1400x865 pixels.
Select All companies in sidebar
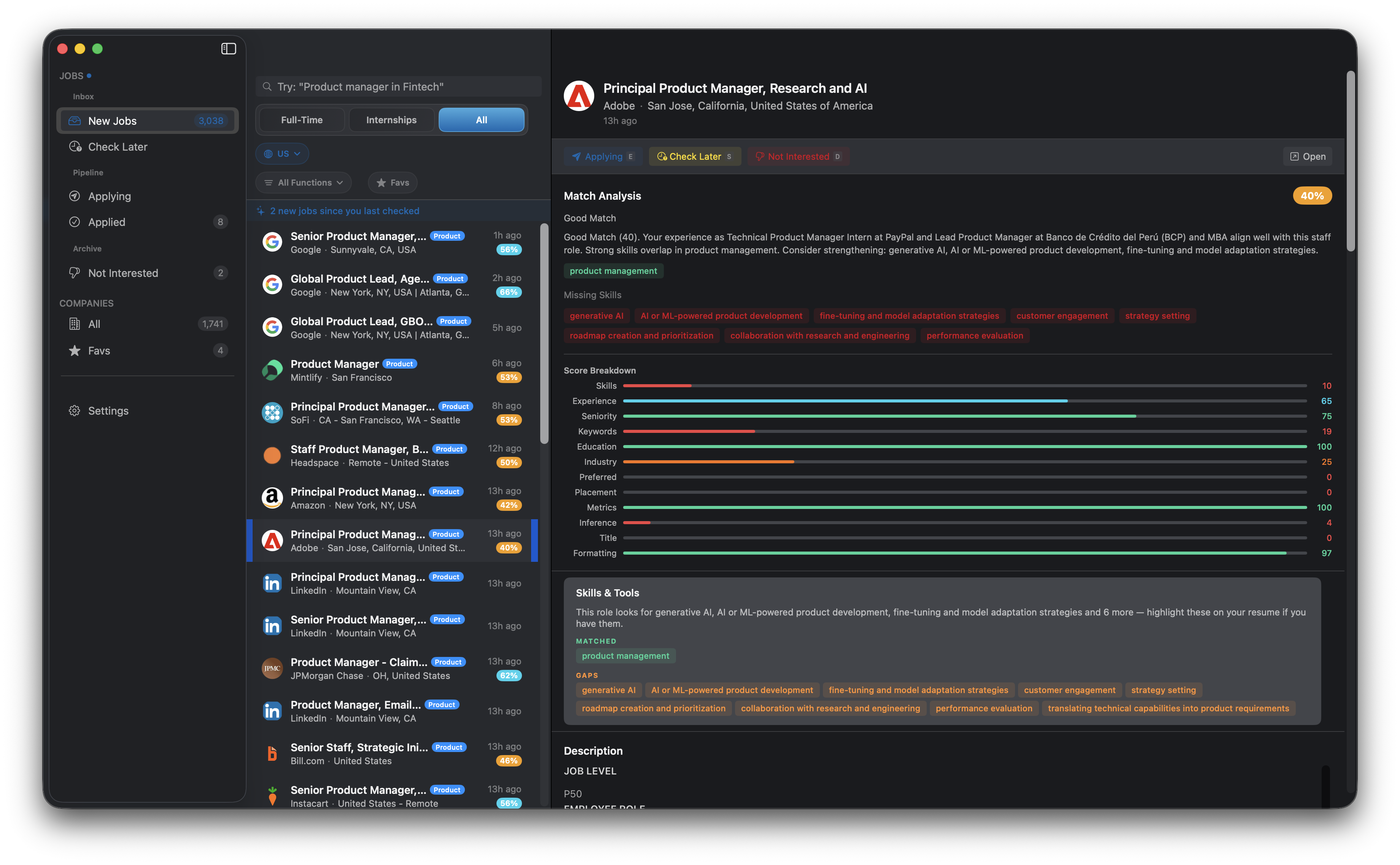[94, 324]
